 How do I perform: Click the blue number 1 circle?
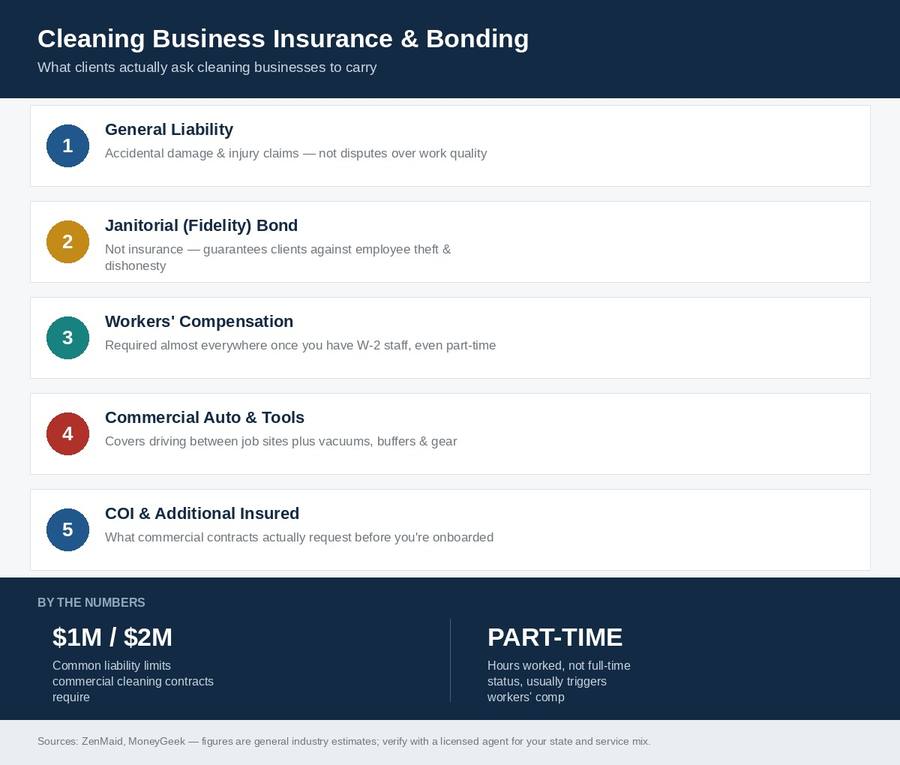pyautogui.click(x=68, y=146)
